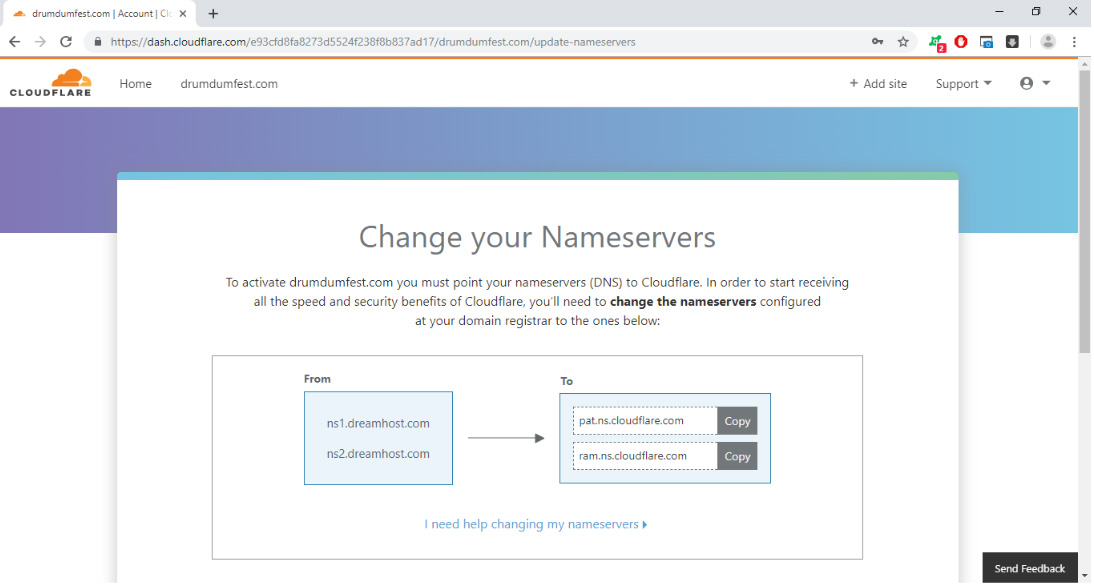Viewport: 1094px width, 584px height.
Task: Click the green extension icon with badge 2
Action: [x=936, y=41]
